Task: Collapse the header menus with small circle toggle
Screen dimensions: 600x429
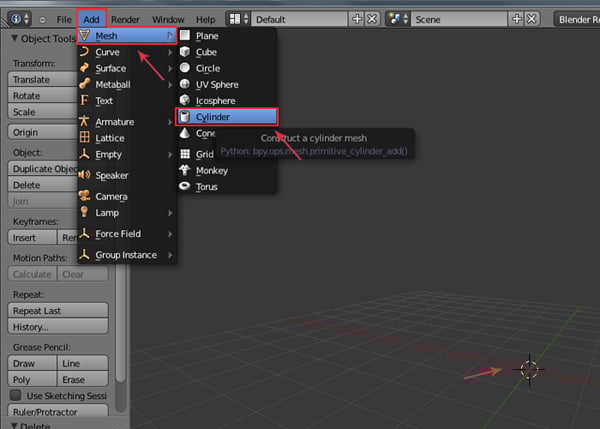Action: point(42,20)
